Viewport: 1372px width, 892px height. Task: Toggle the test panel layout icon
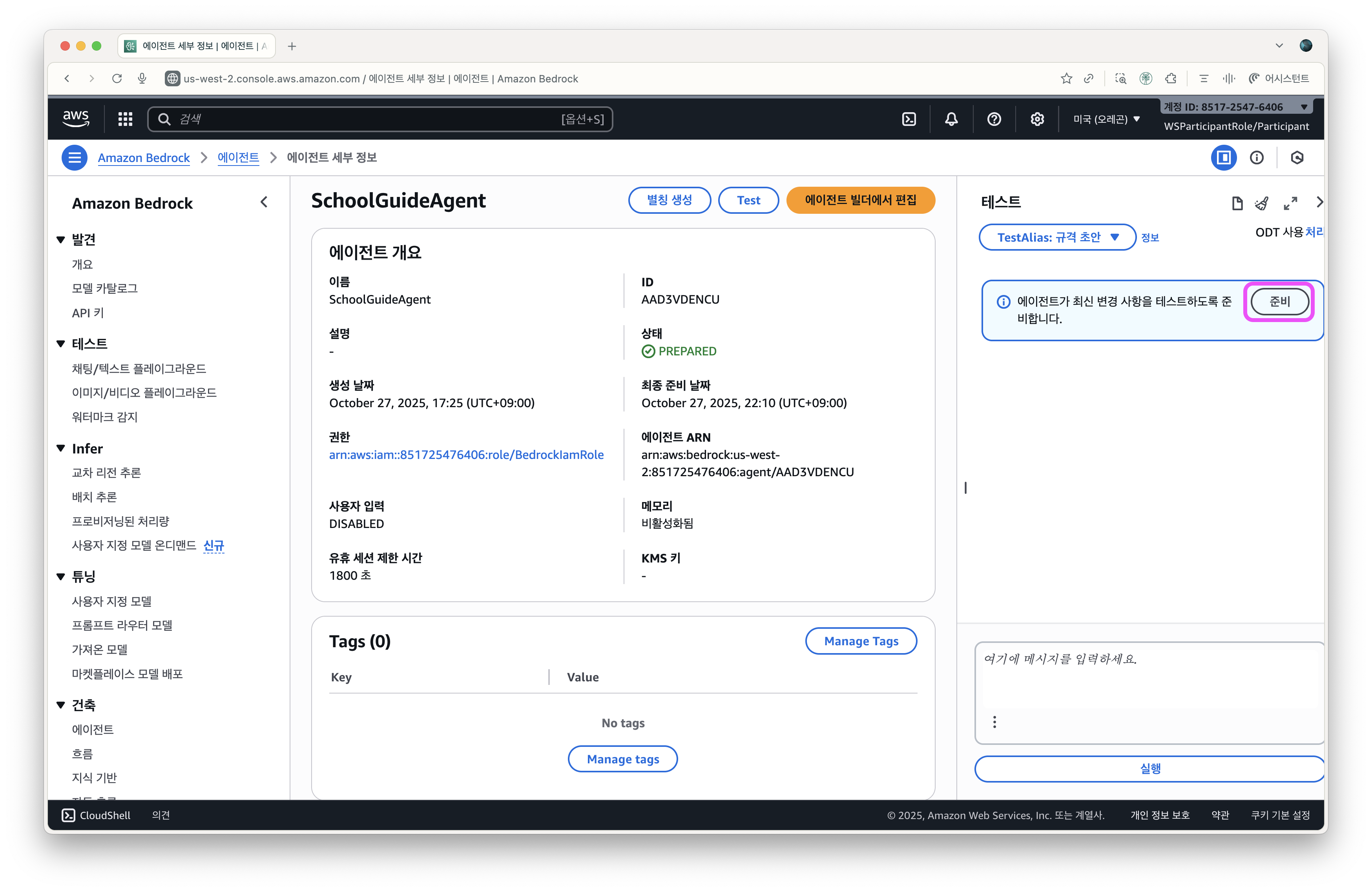(x=1223, y=157)
